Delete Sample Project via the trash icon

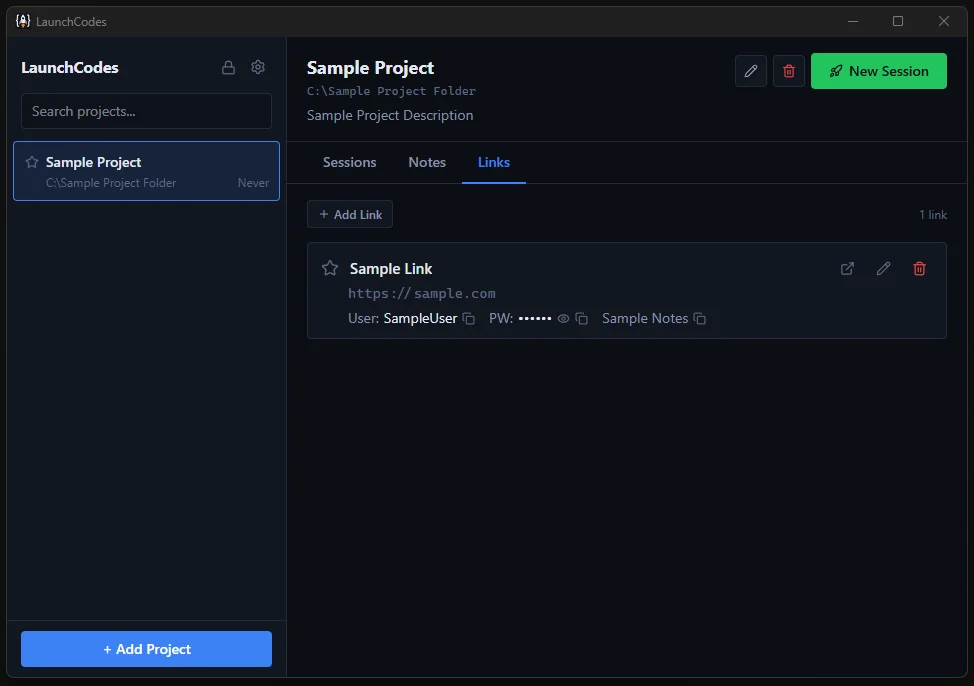(x=788, y=71)
